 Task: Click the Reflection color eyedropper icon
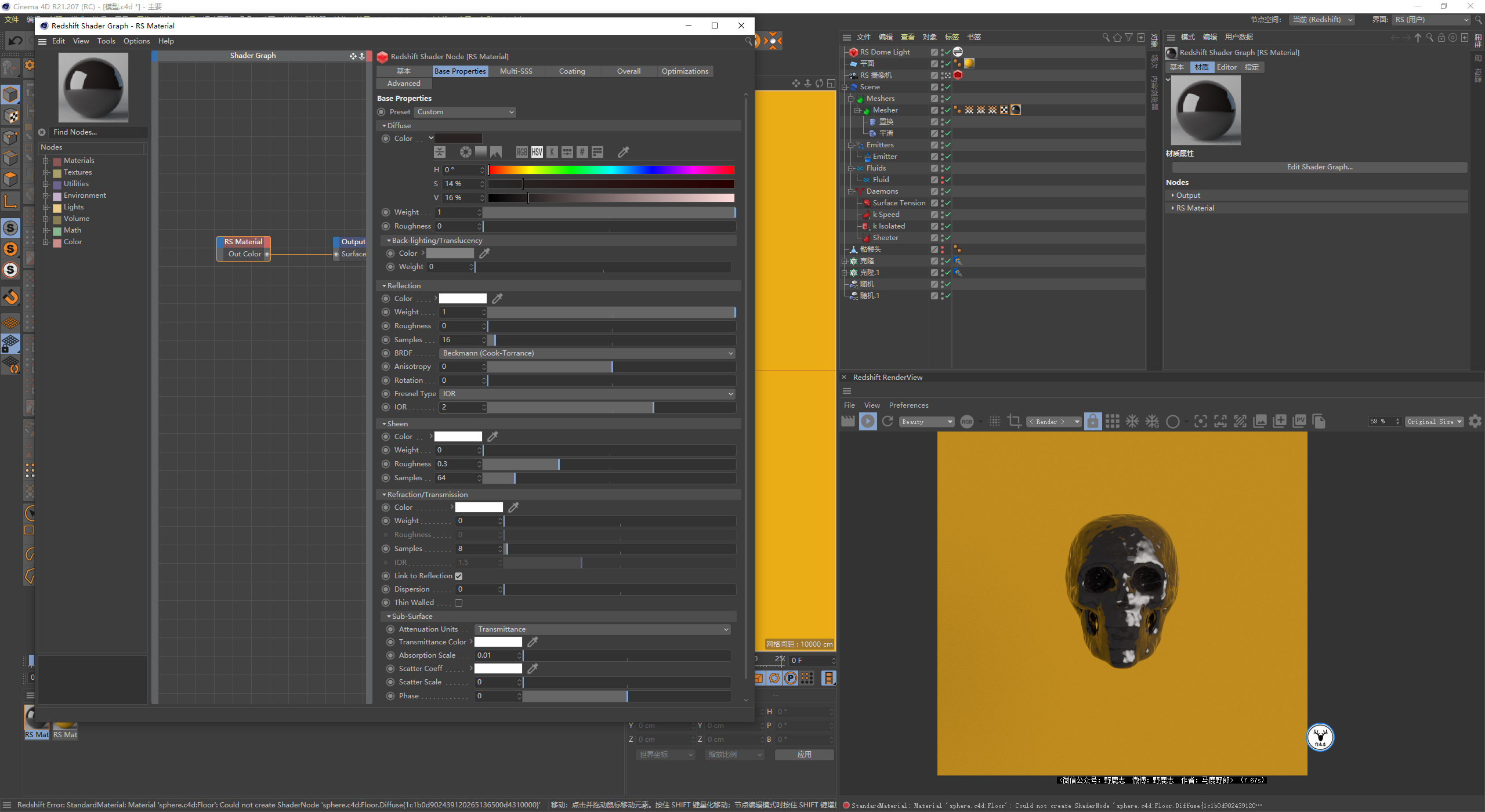pos(497,299)
